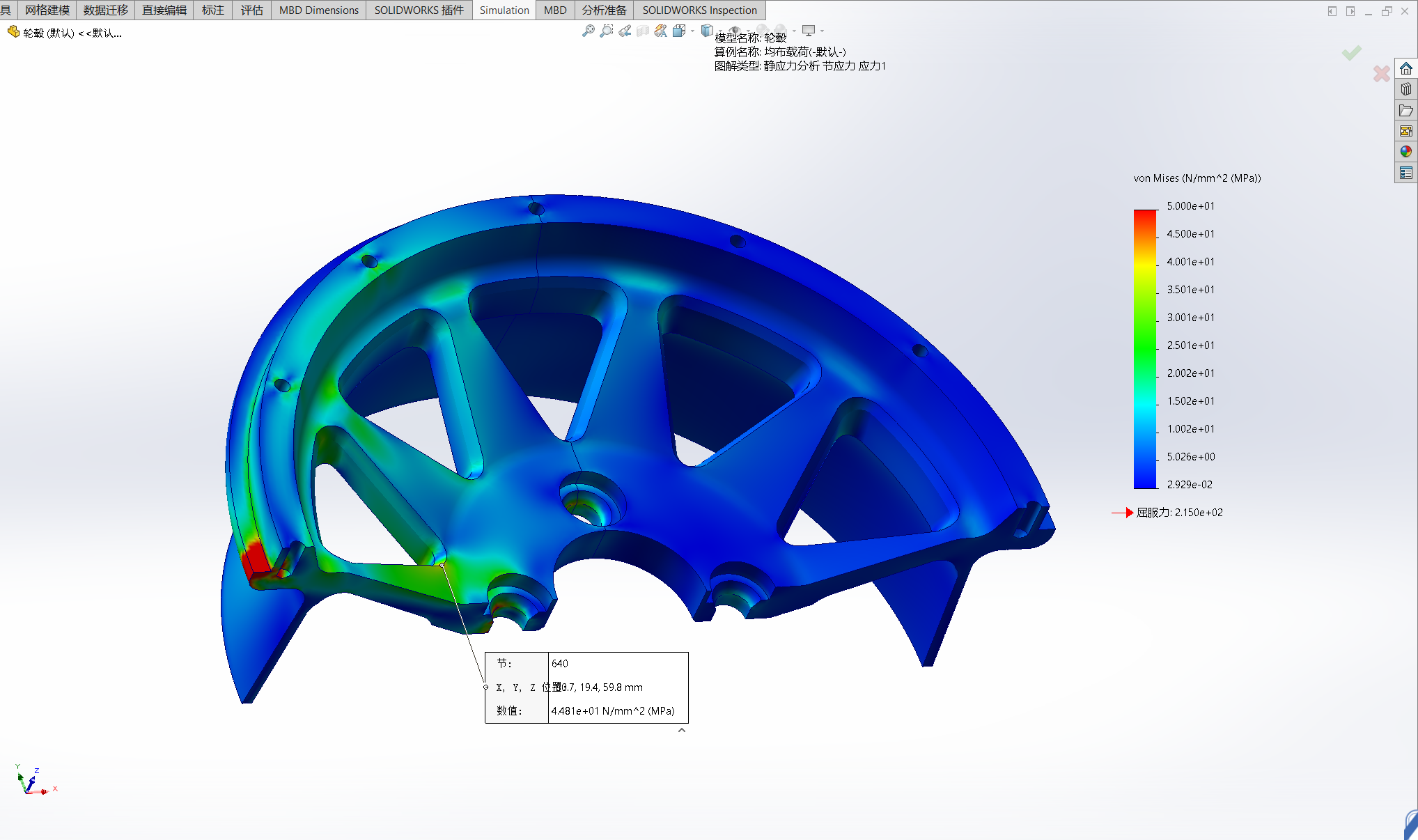Confirm with the green checkmark
The height and width of the screenshot is (840, 1418).
(1351, 53)
